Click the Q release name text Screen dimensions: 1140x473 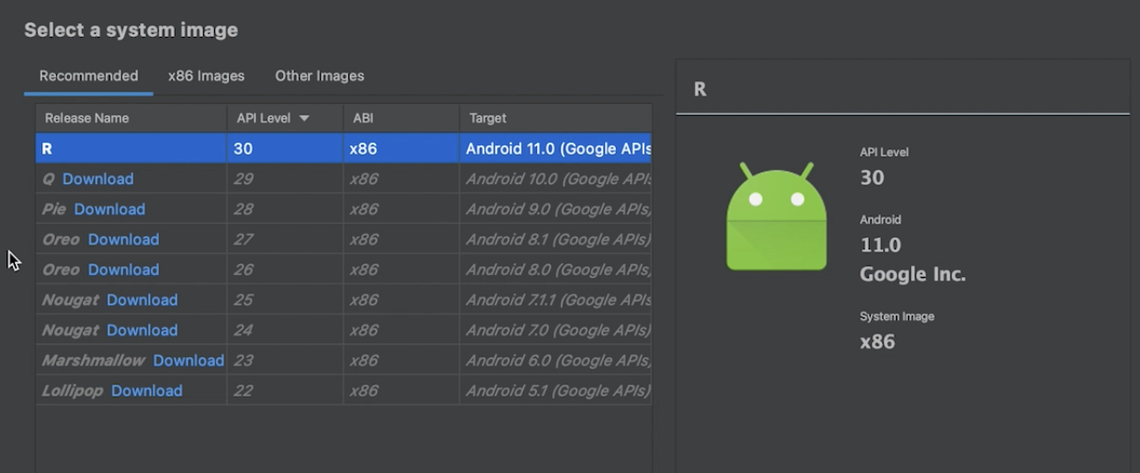(x=48, y=179)
